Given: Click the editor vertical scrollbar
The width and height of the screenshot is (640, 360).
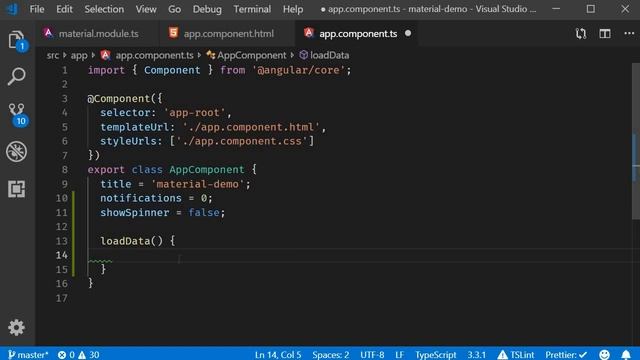Looking at the screenshot, I should 636,141.
